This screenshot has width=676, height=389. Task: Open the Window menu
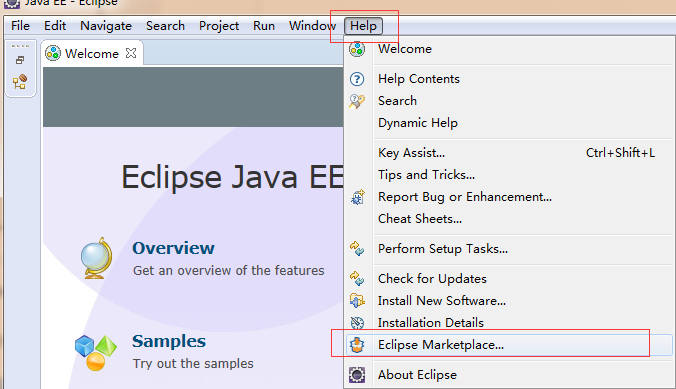click(312, 26)
